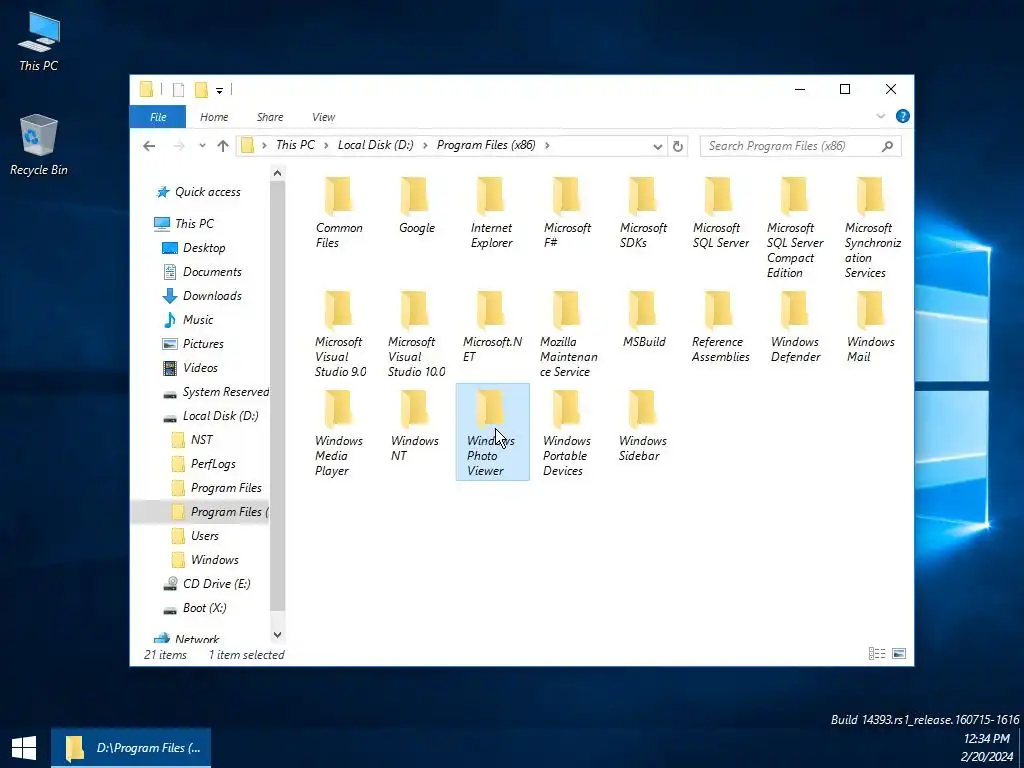
Task: Select Microsoft Synchronization Services folder
Action: coord(871,227)
